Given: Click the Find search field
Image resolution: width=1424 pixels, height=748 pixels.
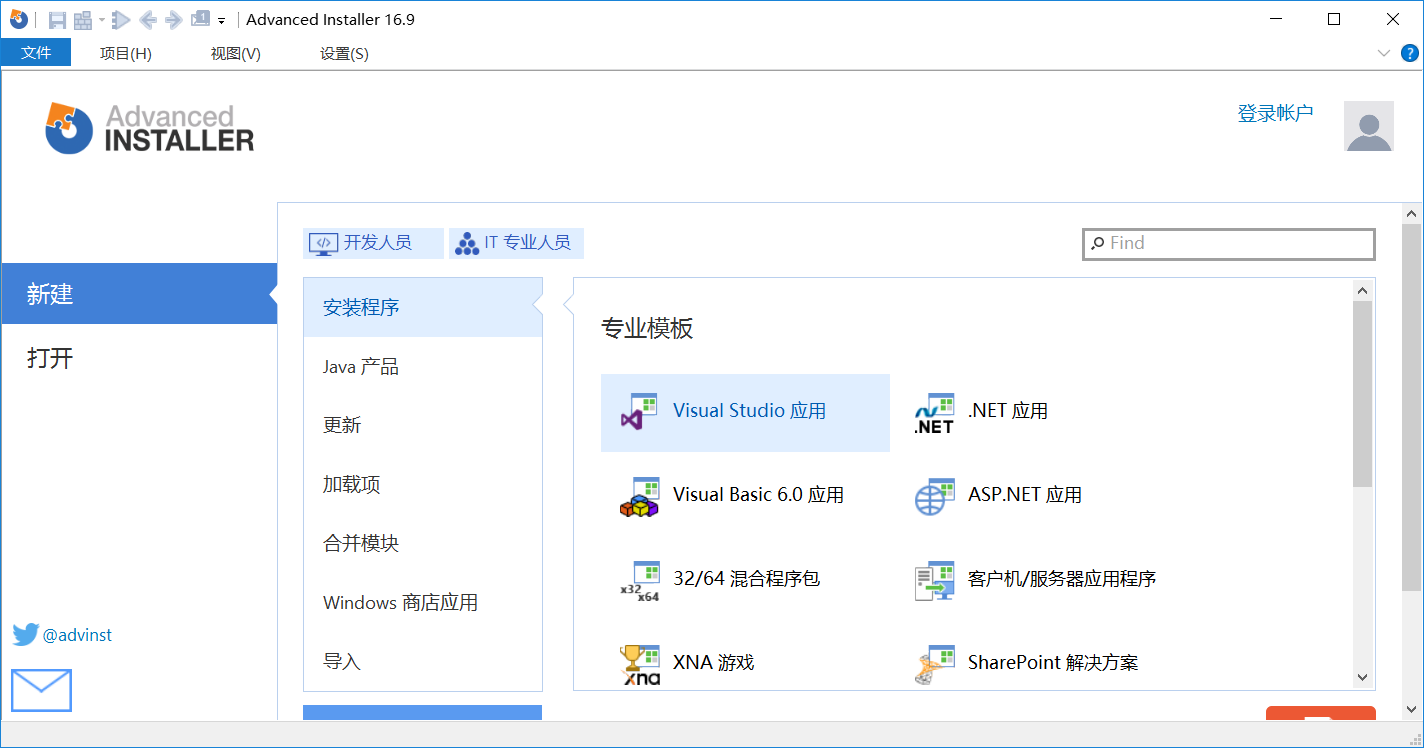Looking at the screenshot, I should click(x=1229, y=244).
